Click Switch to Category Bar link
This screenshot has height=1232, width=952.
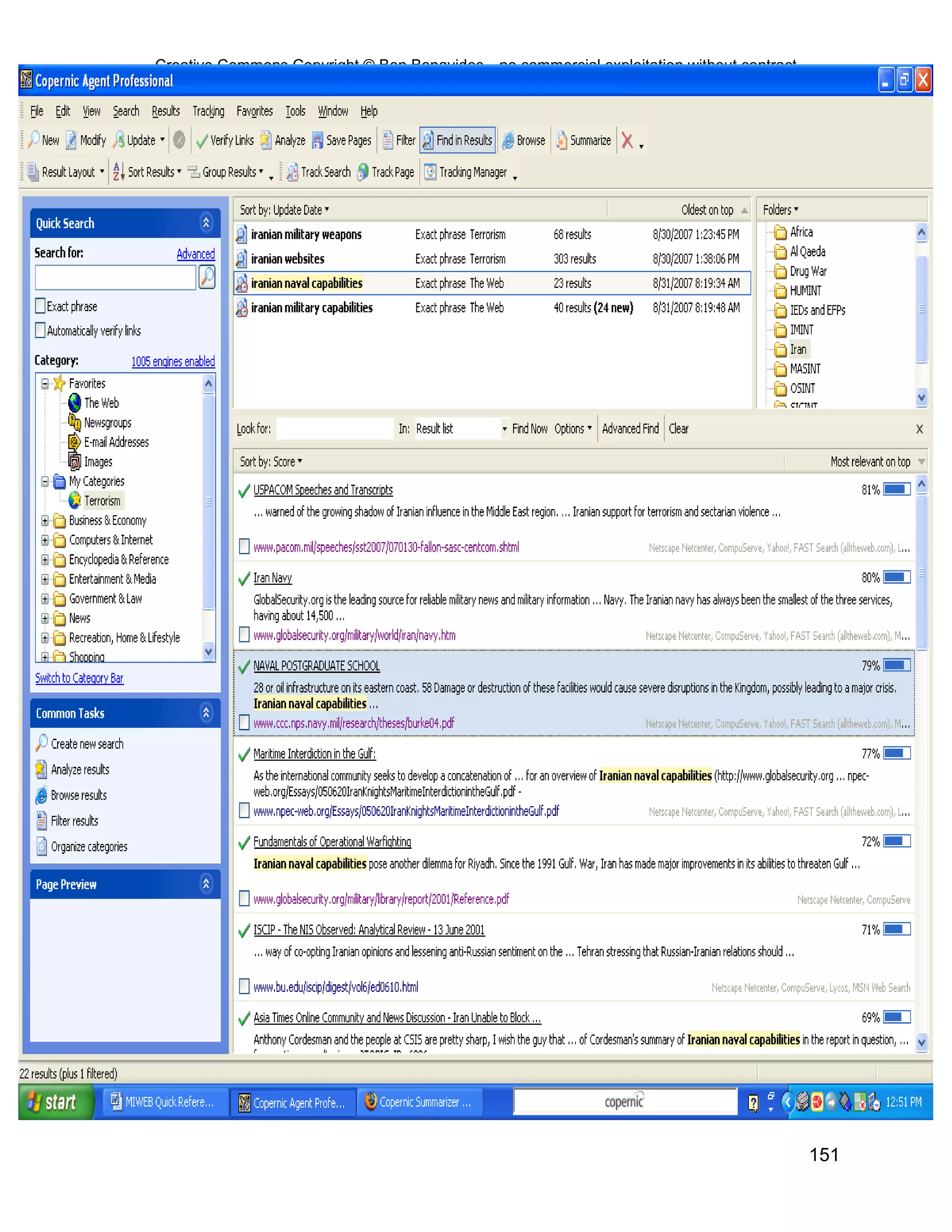(79, 678)
